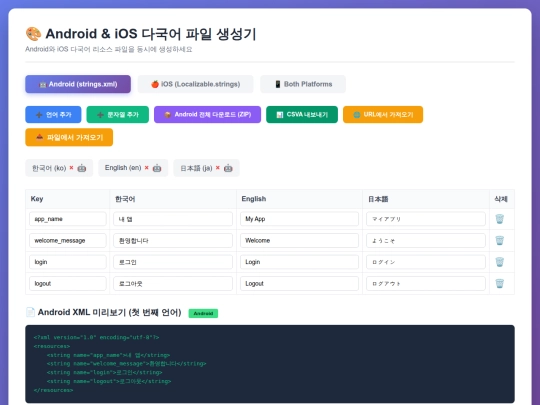This screenshot has width=540, height=405.
Task: Click the 삭제 column header
Action: pos(501,199)
